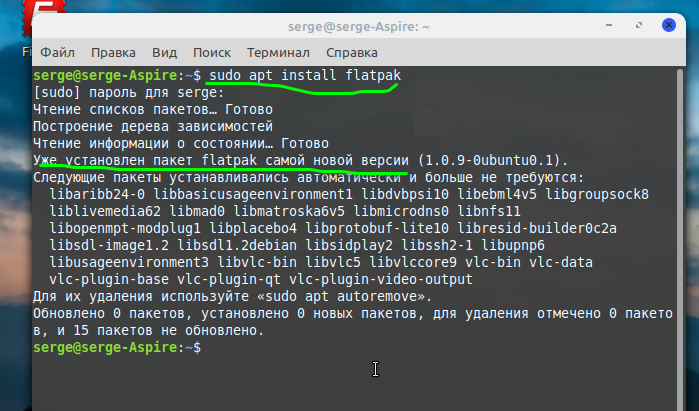
Task: Click package name vlc-plugin-qt
Action: pyautogui.click(x=229, y=279)
